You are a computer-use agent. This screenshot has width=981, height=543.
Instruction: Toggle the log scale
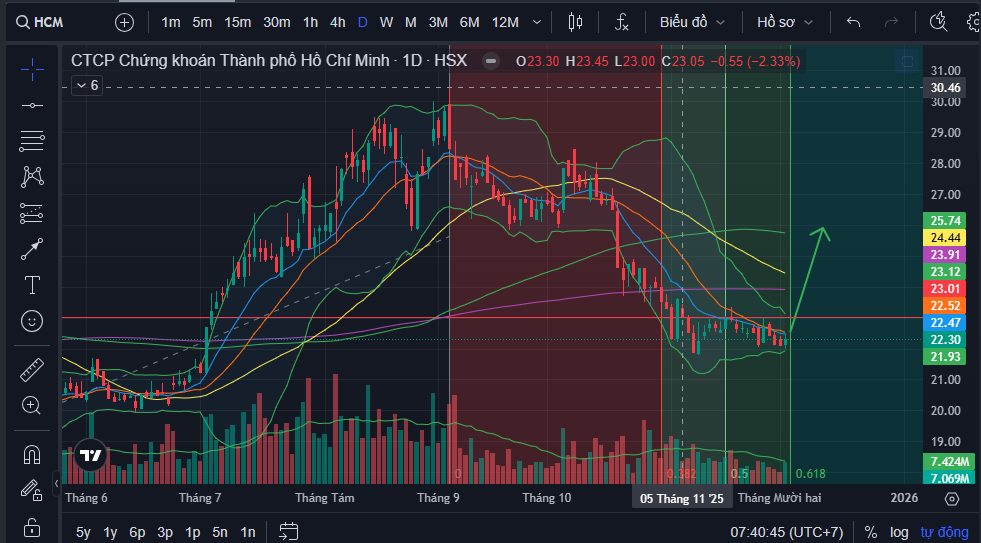[899, 532]
